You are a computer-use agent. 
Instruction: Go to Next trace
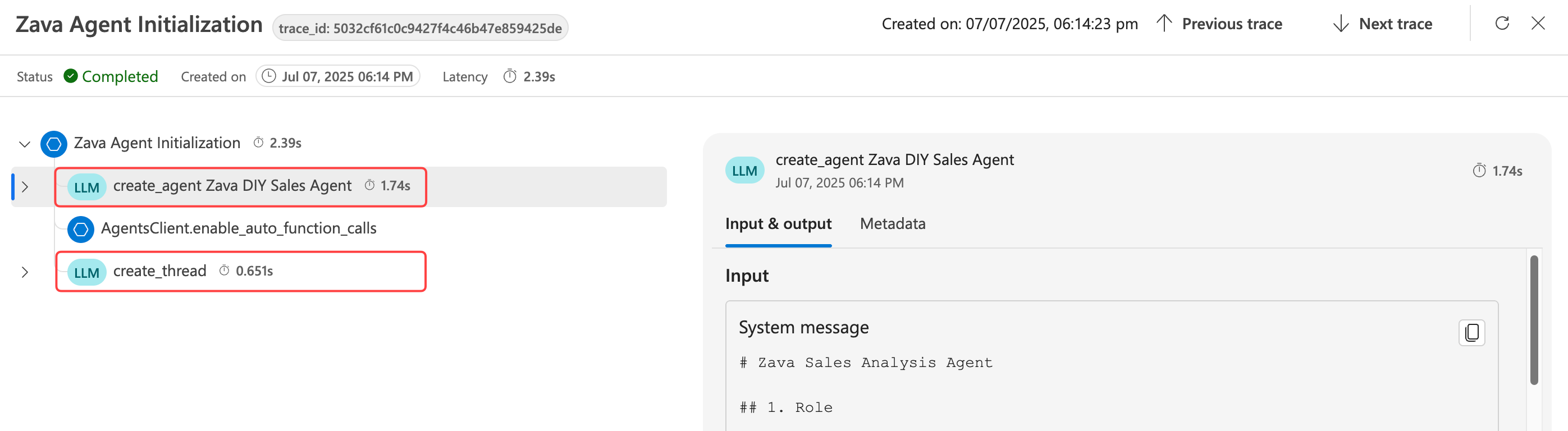[x=1382, y=24]
